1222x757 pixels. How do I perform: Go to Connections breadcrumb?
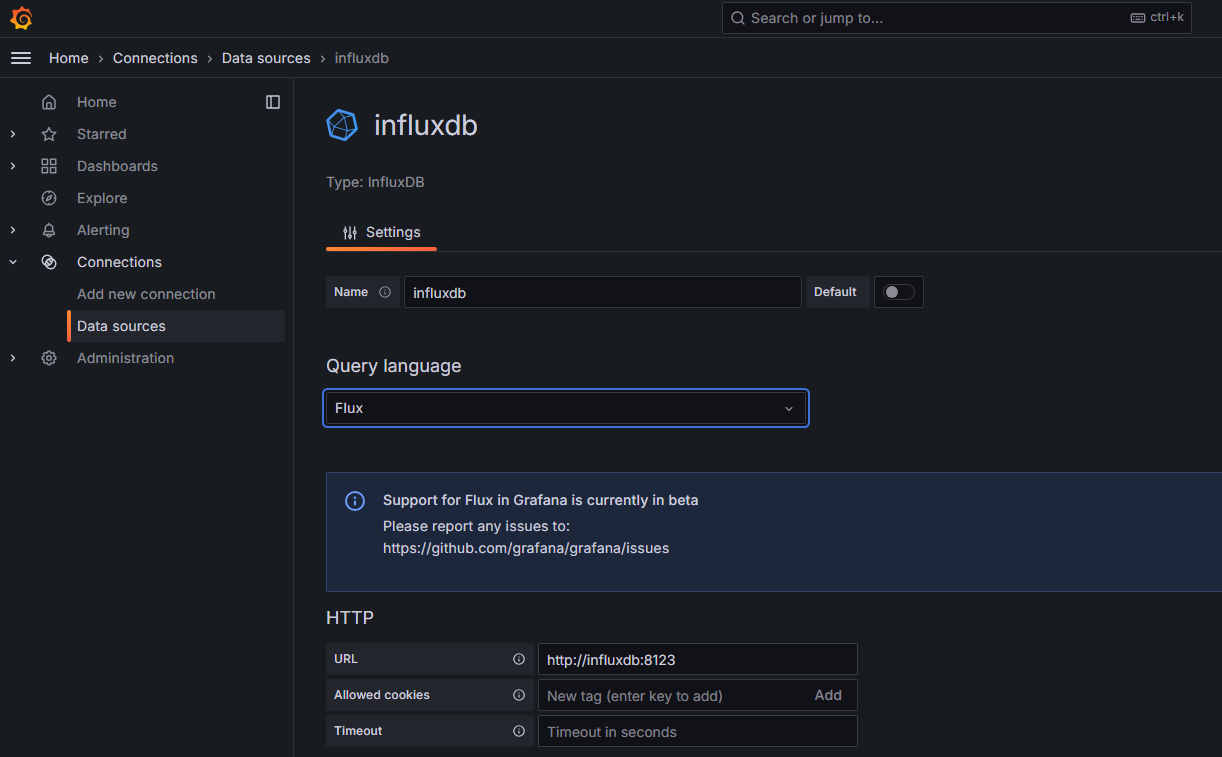155,58
